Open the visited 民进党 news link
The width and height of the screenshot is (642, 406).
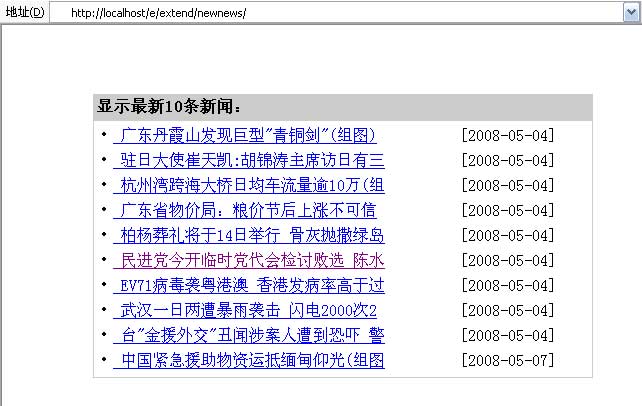(x=249, y=260)
